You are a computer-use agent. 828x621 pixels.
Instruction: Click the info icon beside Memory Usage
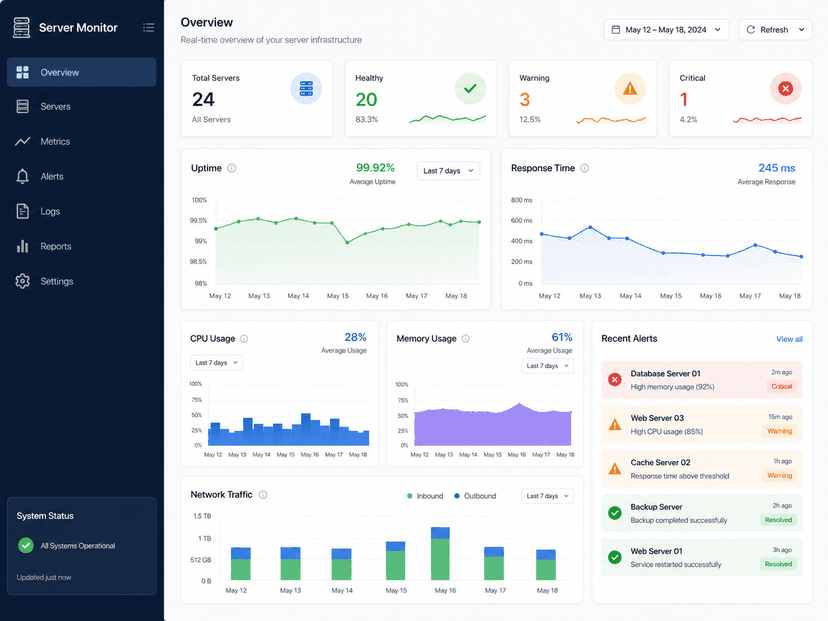[465, 338]
